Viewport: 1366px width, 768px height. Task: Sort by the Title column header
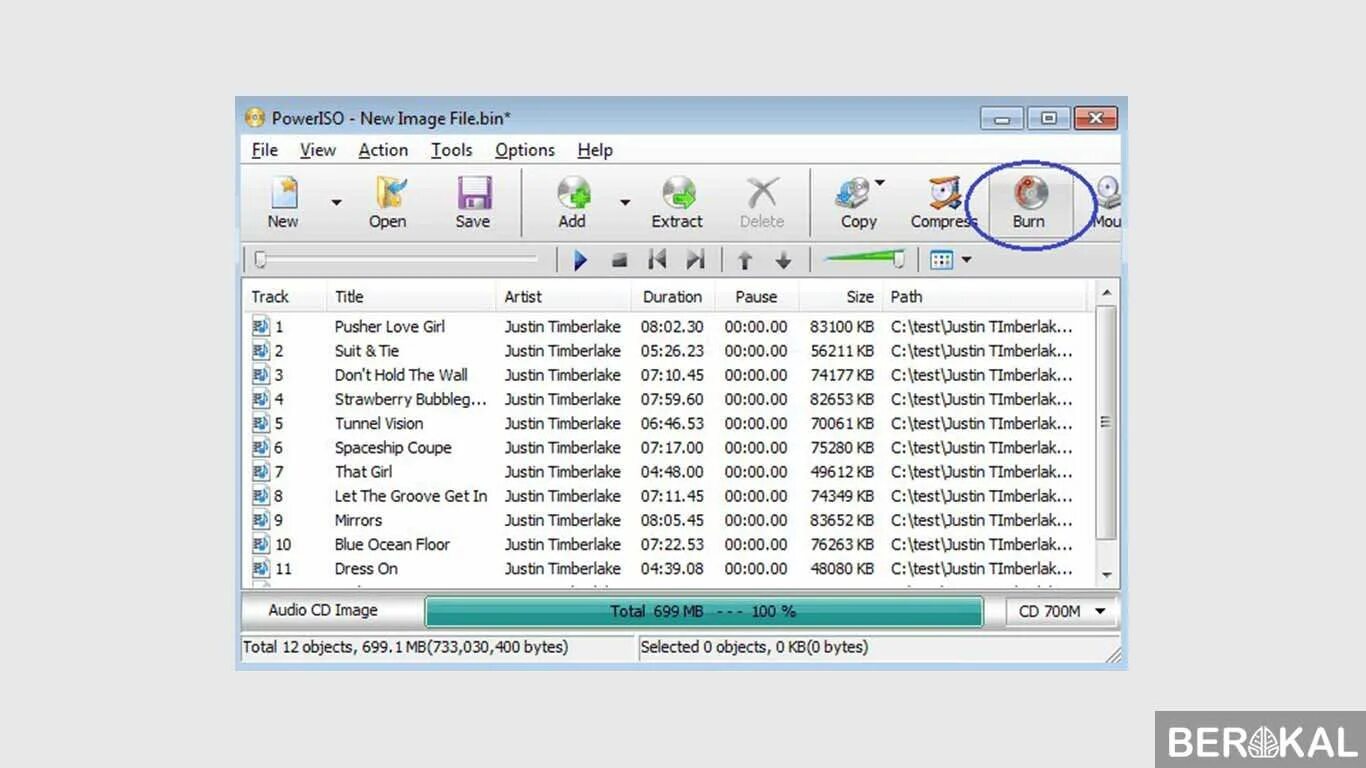[x=411, y=297]
